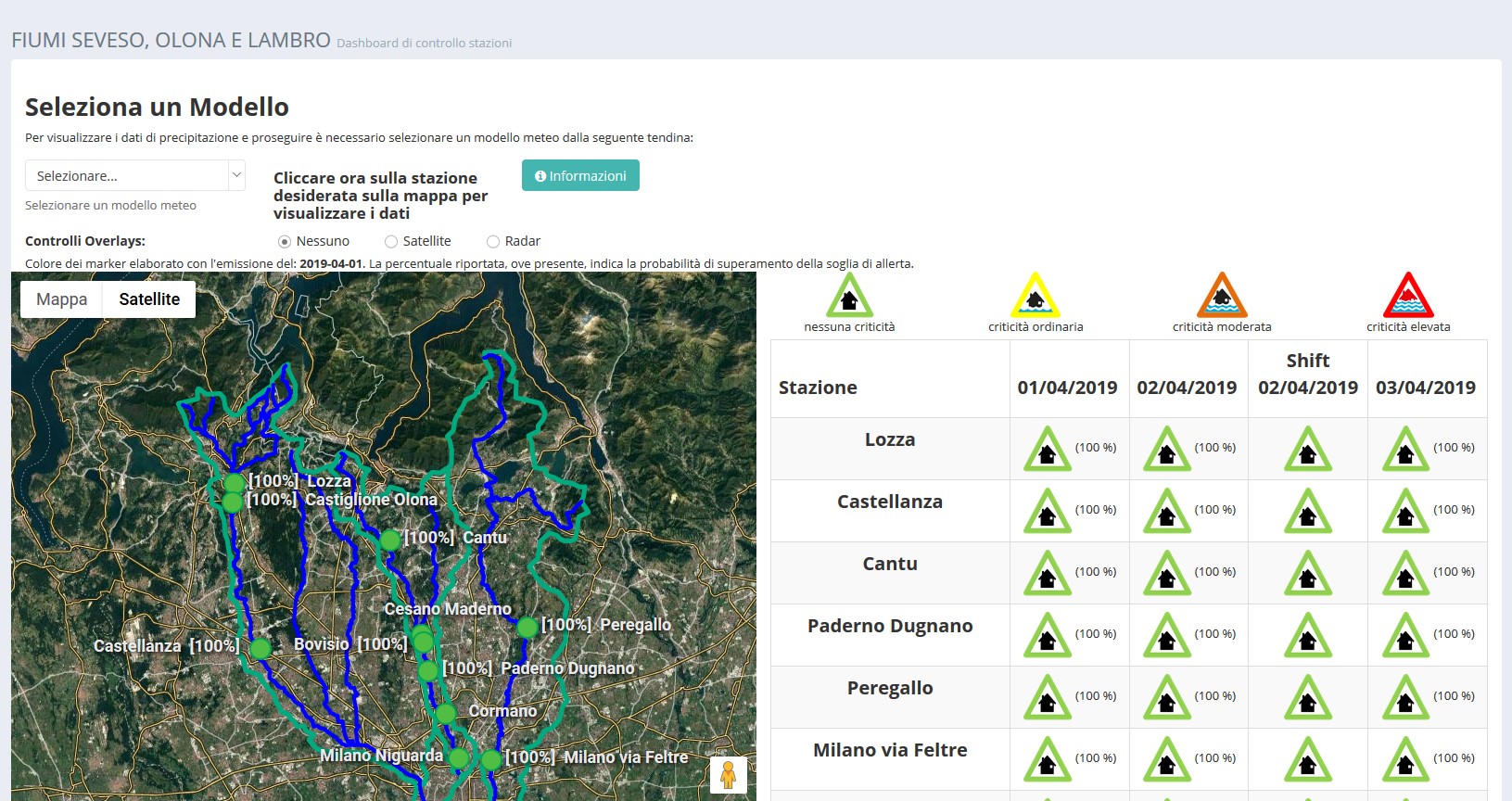The width and height of the screenshot is (1512, 801).
Task: Click the Milano Niguarda station marker
Action: click(x=459, y=757)
